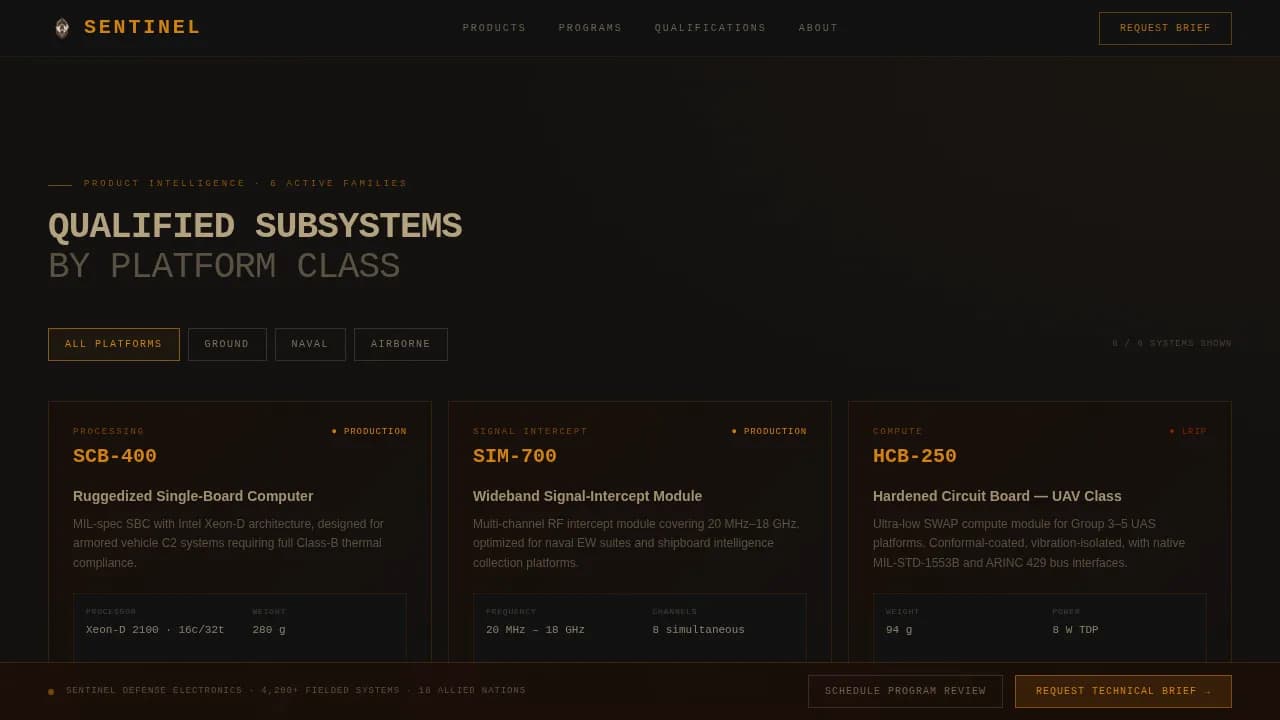1280x720 pixels.
Task: Open the Products menu item
Action: tap(494, 28)
